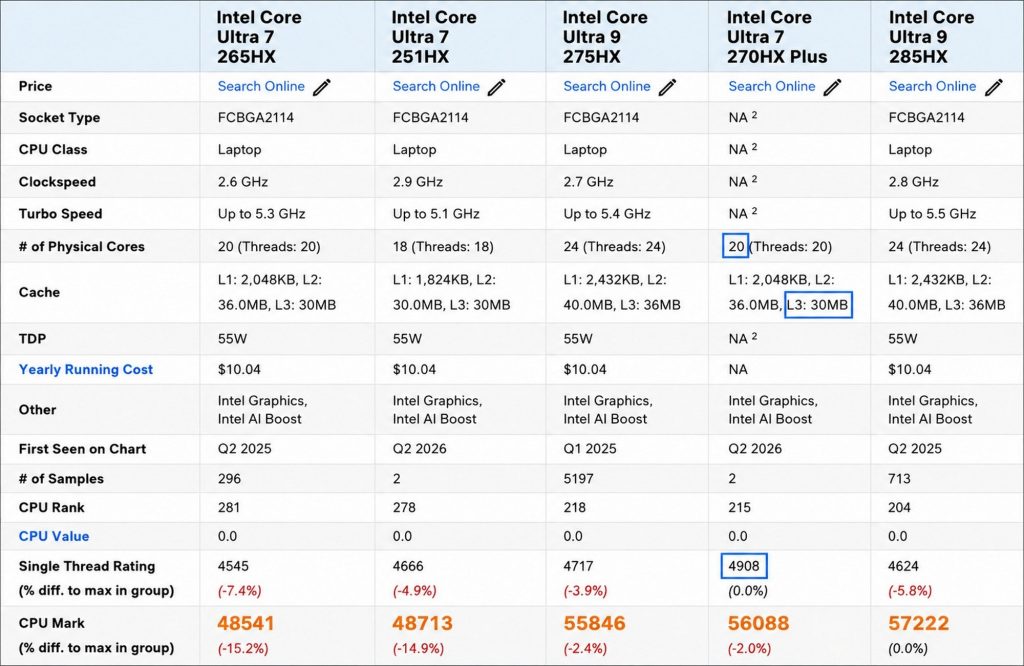
Task: Open Search Online link for Ultra 9 285HX
Action: click(x=933, y=86)
